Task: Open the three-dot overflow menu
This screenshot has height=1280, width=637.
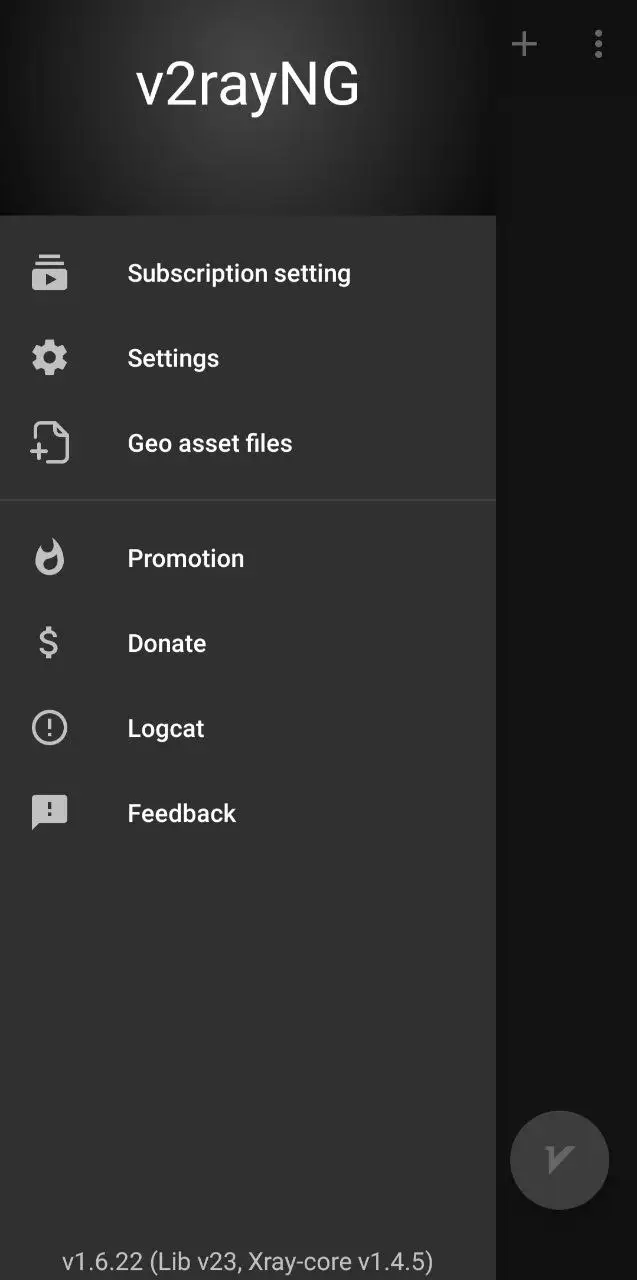Action: click(x=598, y=44)
